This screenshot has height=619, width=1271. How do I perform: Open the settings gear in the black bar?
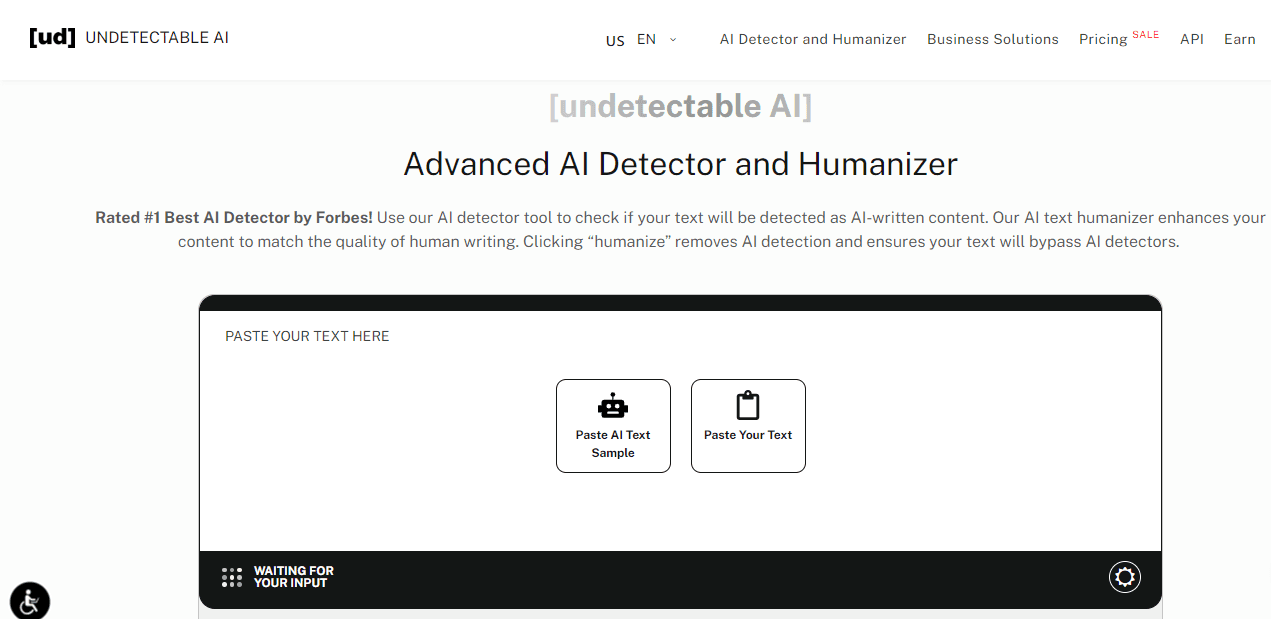tap(1124, 577)
